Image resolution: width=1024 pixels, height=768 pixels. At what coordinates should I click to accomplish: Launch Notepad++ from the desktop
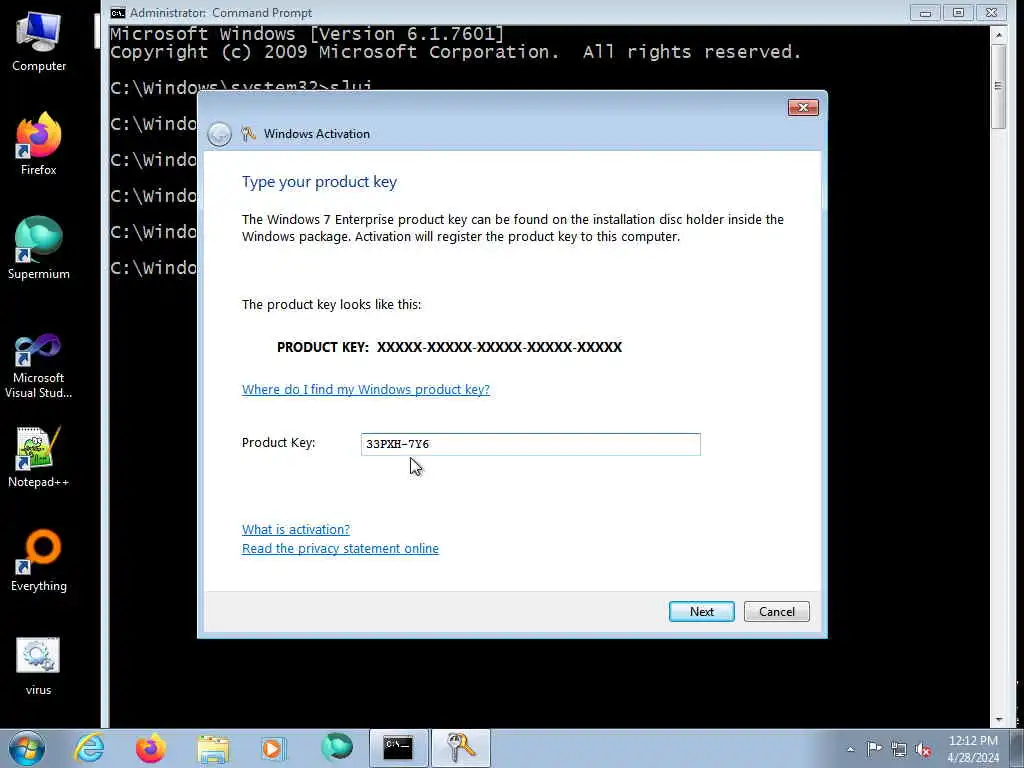[x=39, y=457]
